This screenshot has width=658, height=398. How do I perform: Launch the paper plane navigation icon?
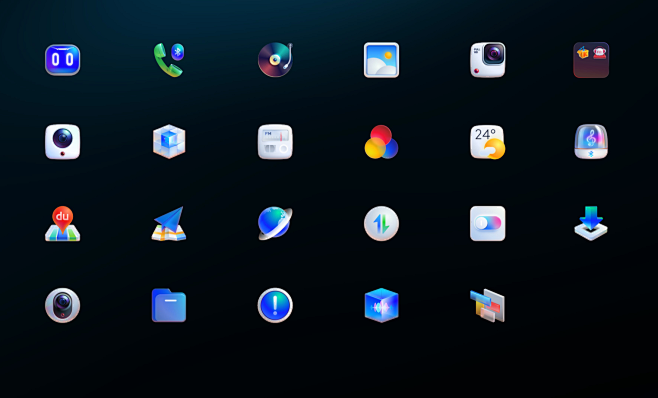(x=169, y=223)
